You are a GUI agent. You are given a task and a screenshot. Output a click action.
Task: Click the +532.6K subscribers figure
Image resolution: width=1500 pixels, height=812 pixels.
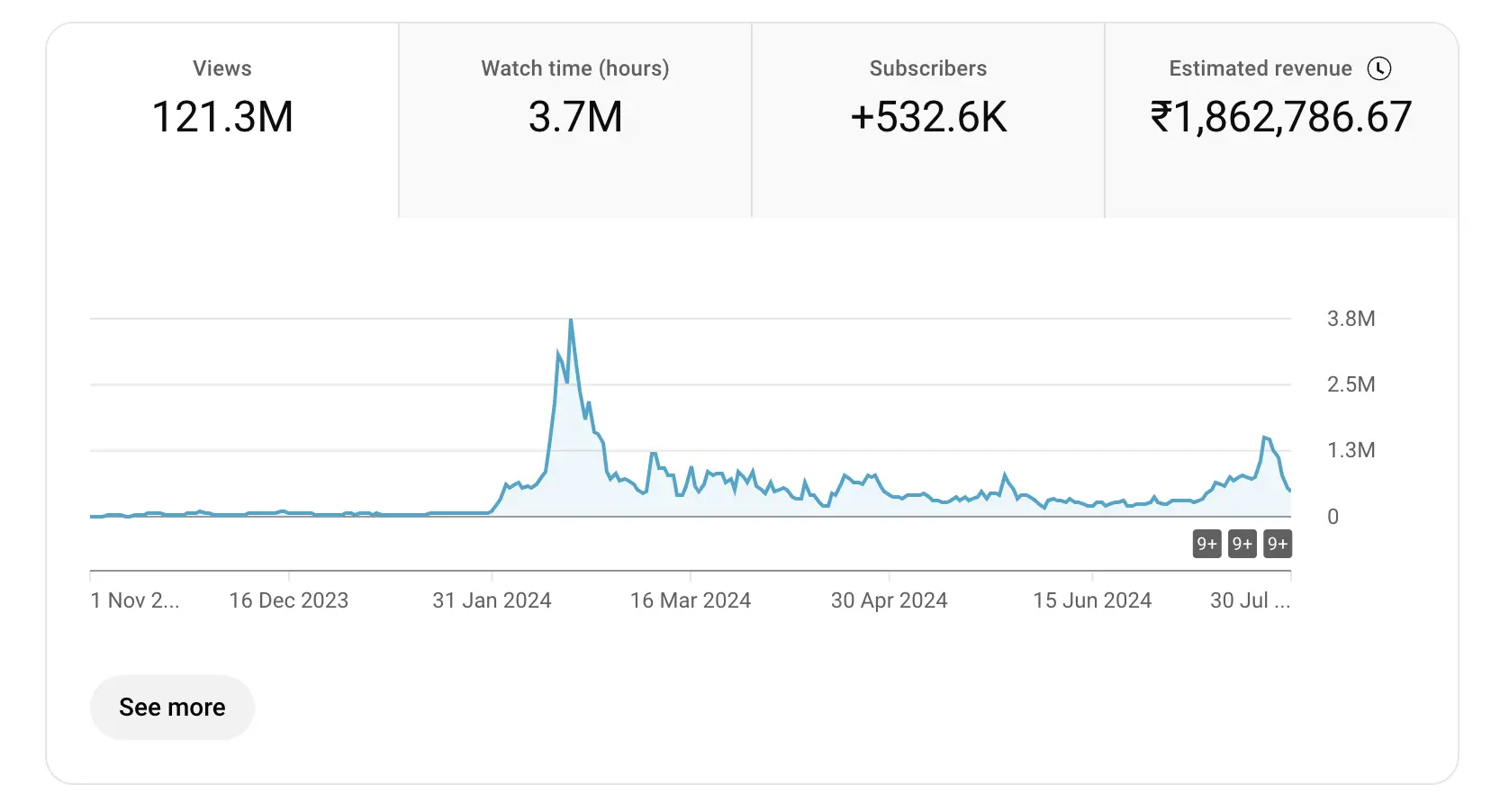[928, 117]
